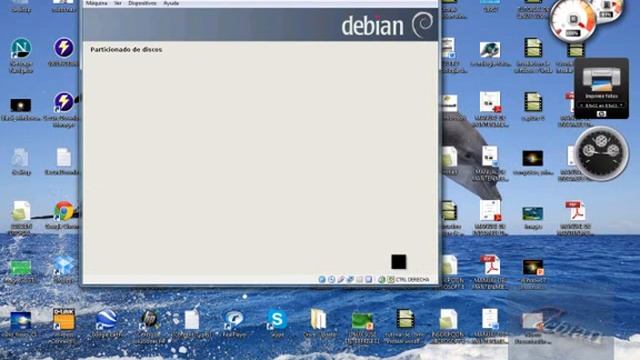This screenshot has width=640, height=360.
Task: Click the keyboard capture icon beside CTRL DERECHA
Action: tap(391, 279)
